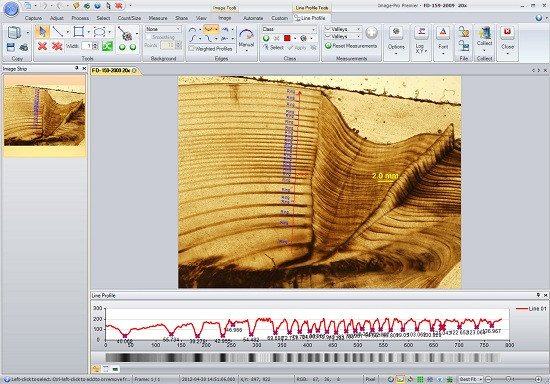Expand the line tool dropdown arrow
The width and height of the screenshot is (550, 384).
point(67,32)
